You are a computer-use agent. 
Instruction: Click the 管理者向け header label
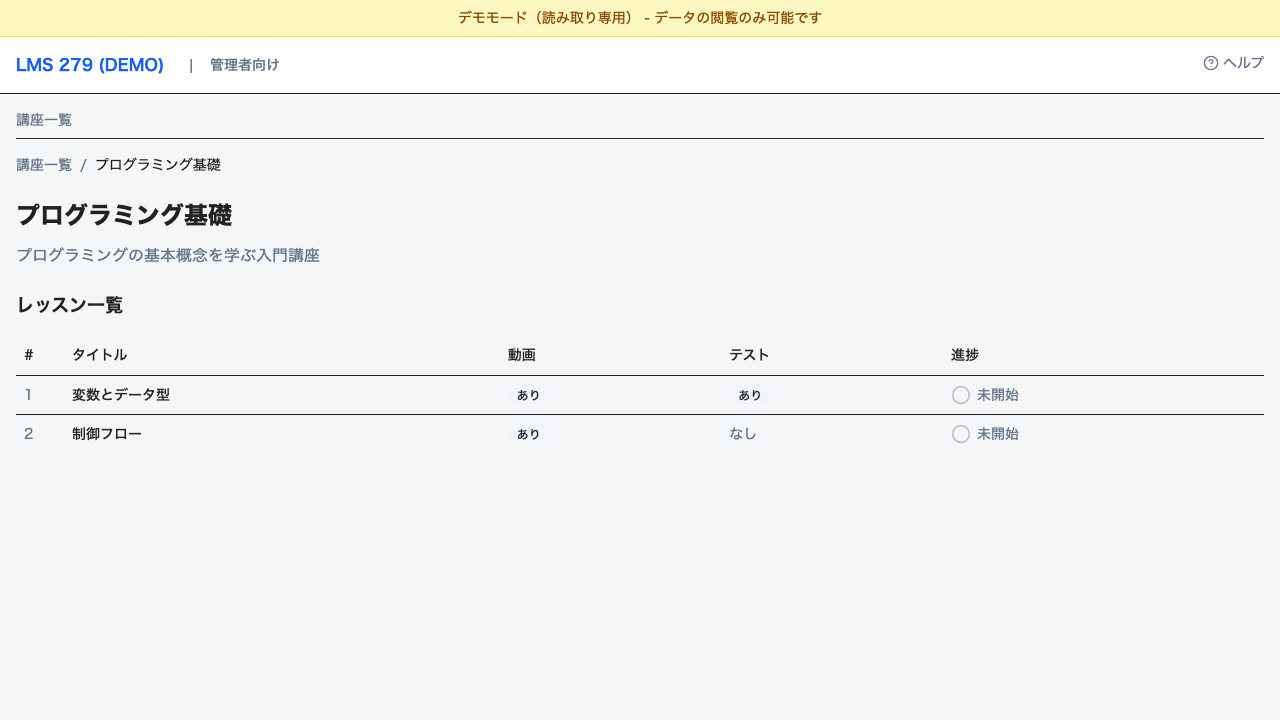(244, 64)
